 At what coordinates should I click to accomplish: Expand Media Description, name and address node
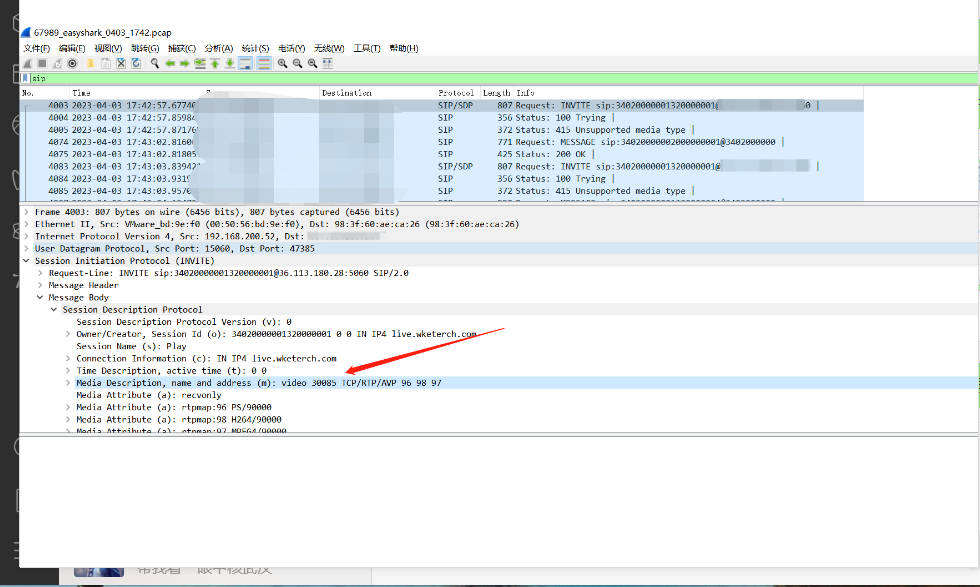68,383
